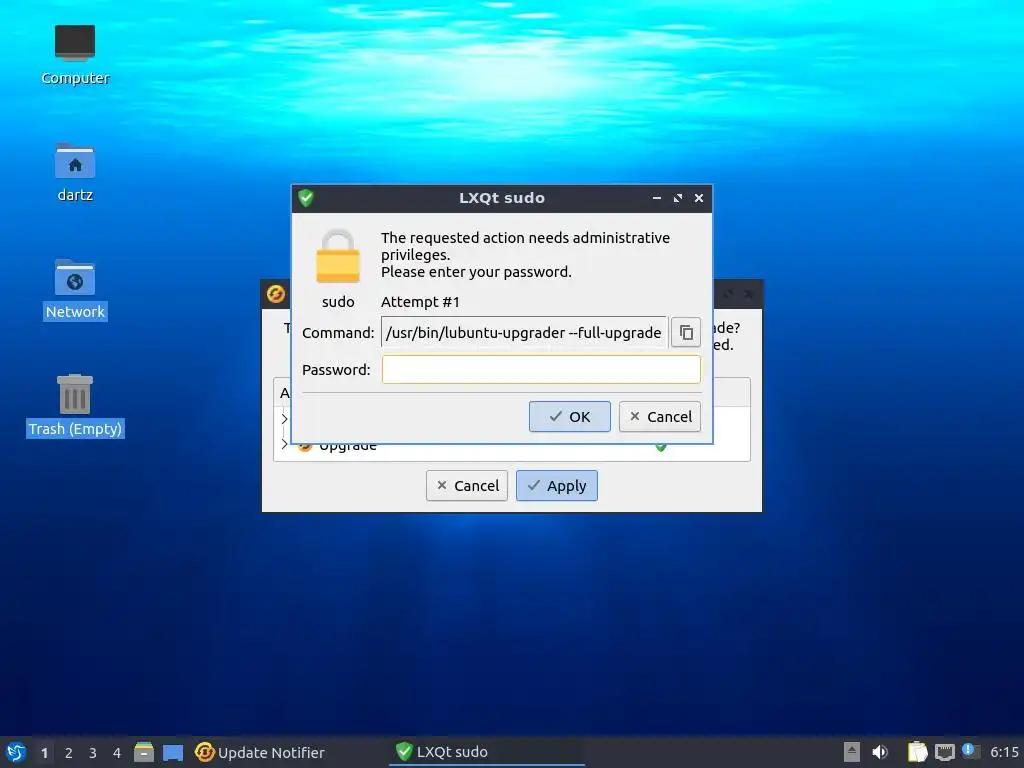Open the clipboard manager tray icon

coord(918,752)
